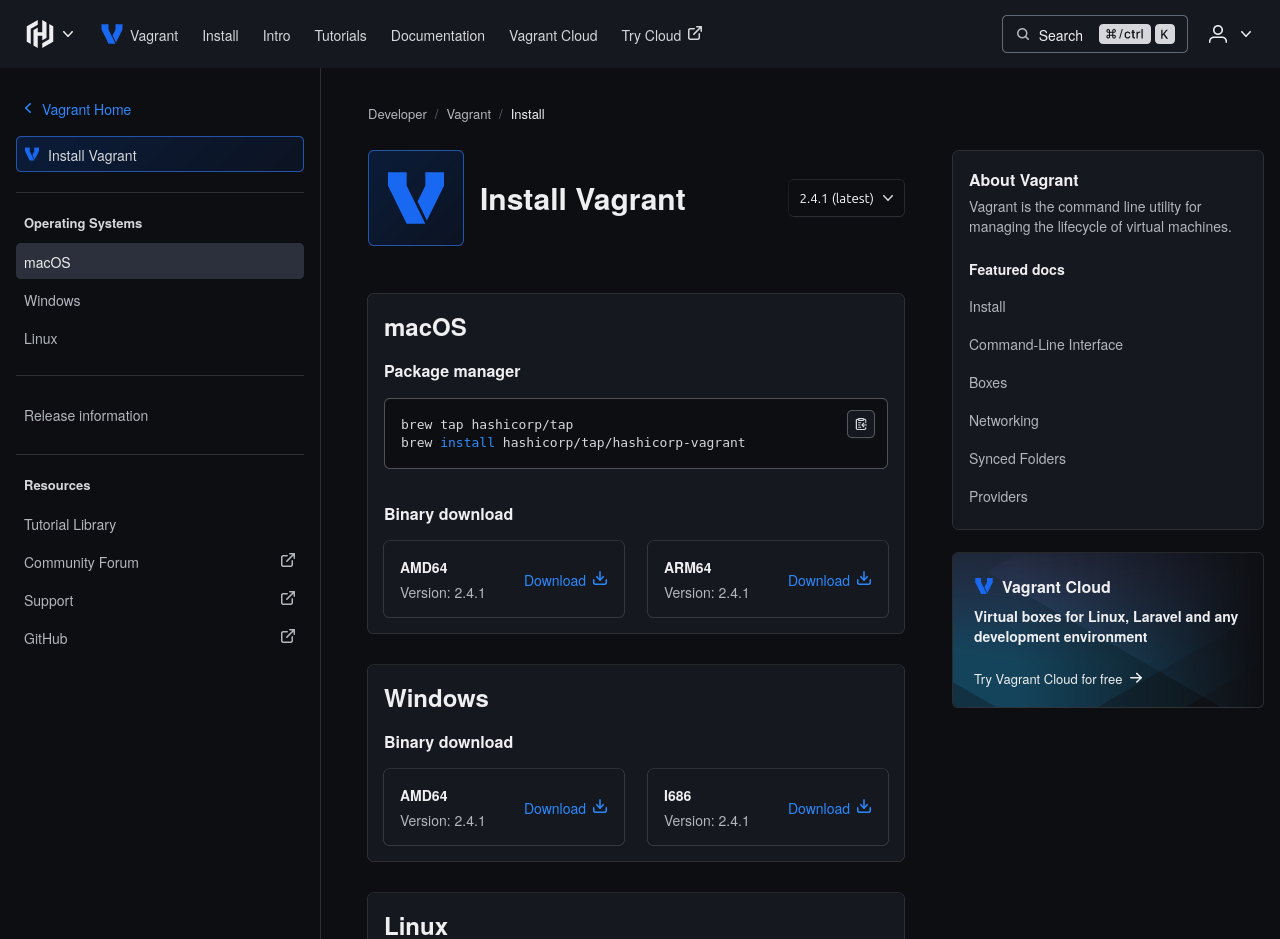Screen dimensions: 1280x939
Task: Click the HashiCorp logo in header
Action: click(x=39, y=34)
